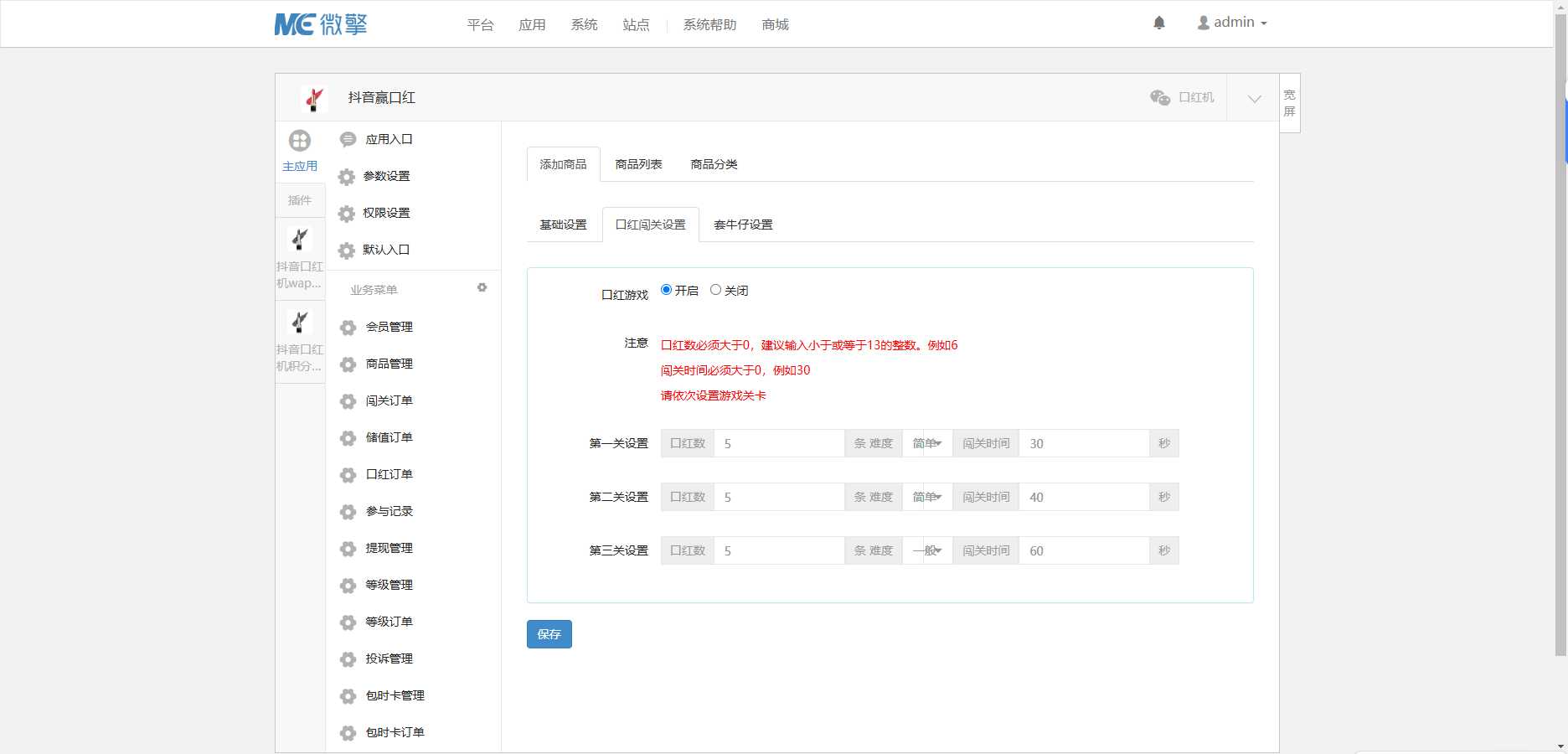Expand the chevron in the app header
Viewport: 1568px width, 754px height.
click(1254, 99)
